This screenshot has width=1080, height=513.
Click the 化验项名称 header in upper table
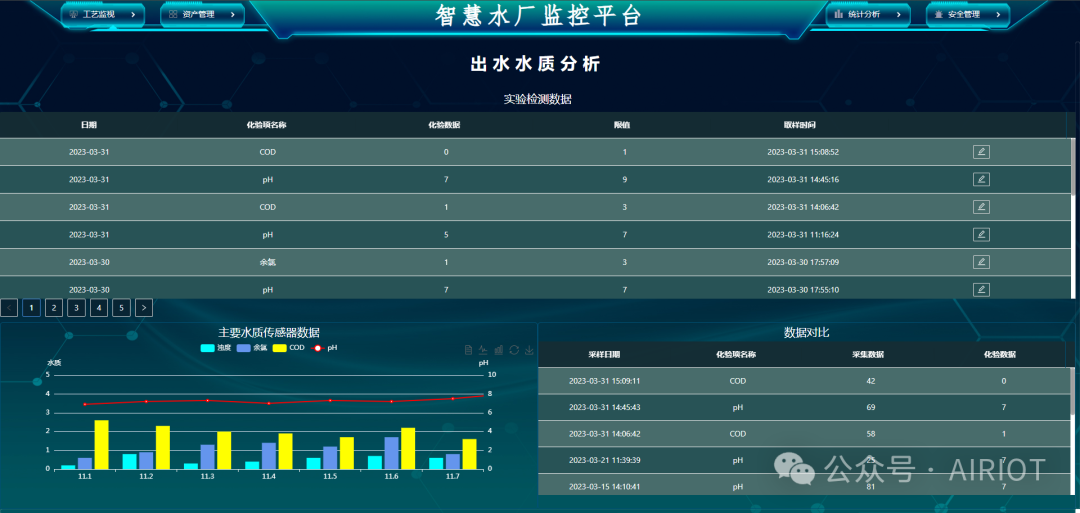tap(267, 125)
